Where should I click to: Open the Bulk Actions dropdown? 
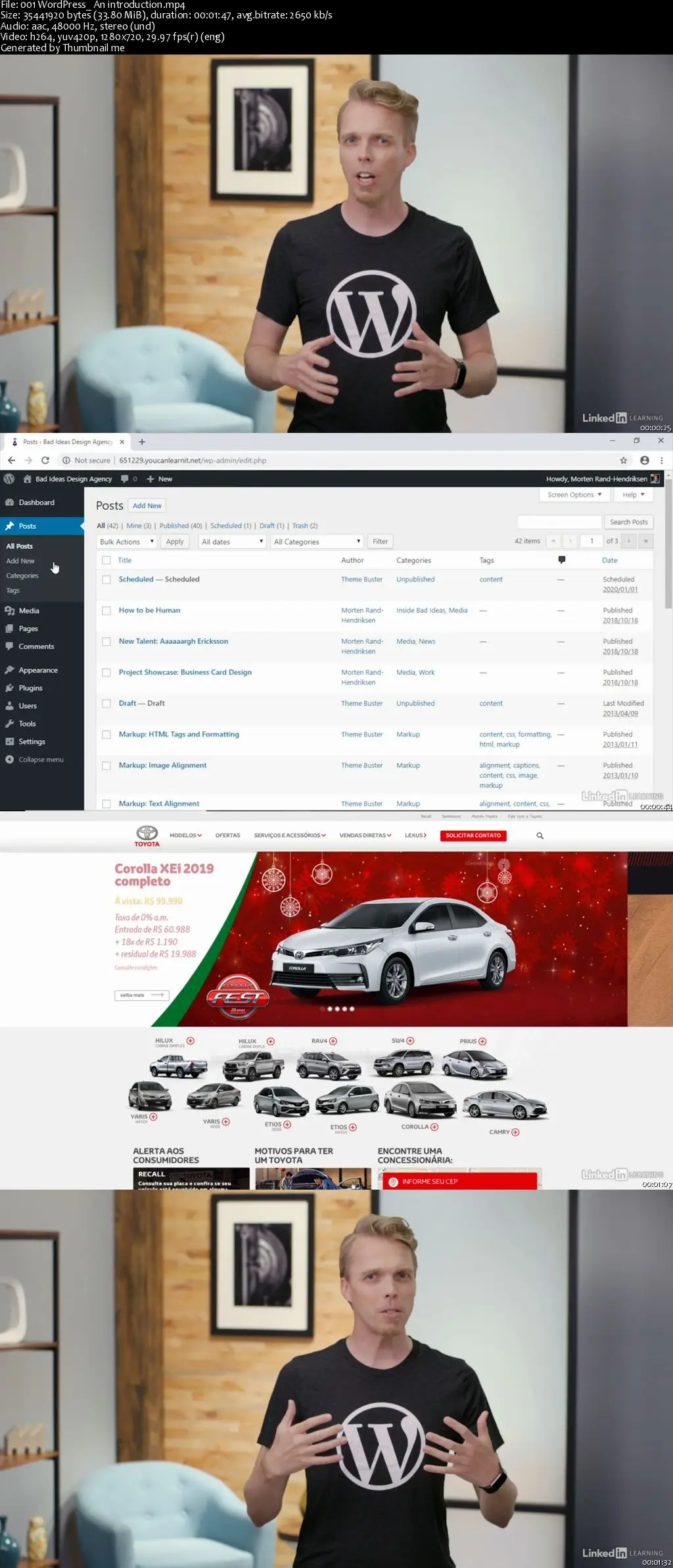pos(127,541)
